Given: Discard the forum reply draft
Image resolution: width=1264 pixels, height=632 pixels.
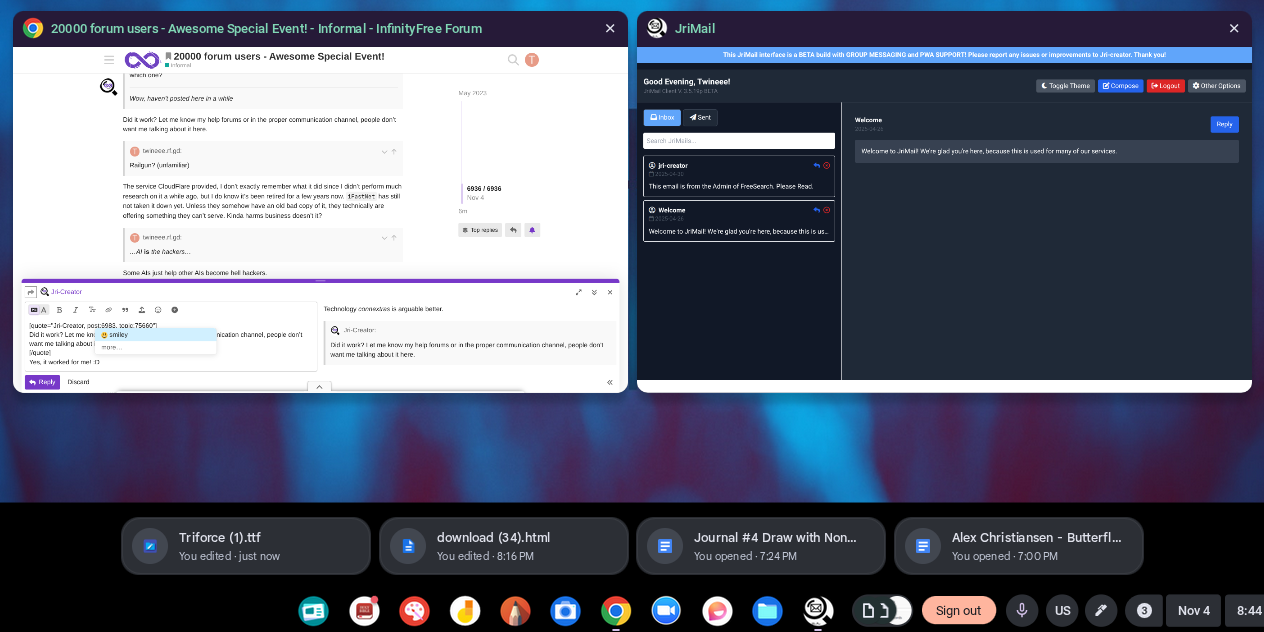Looking at the screenshot, I should pyautogui.click(x=78, y=382).
